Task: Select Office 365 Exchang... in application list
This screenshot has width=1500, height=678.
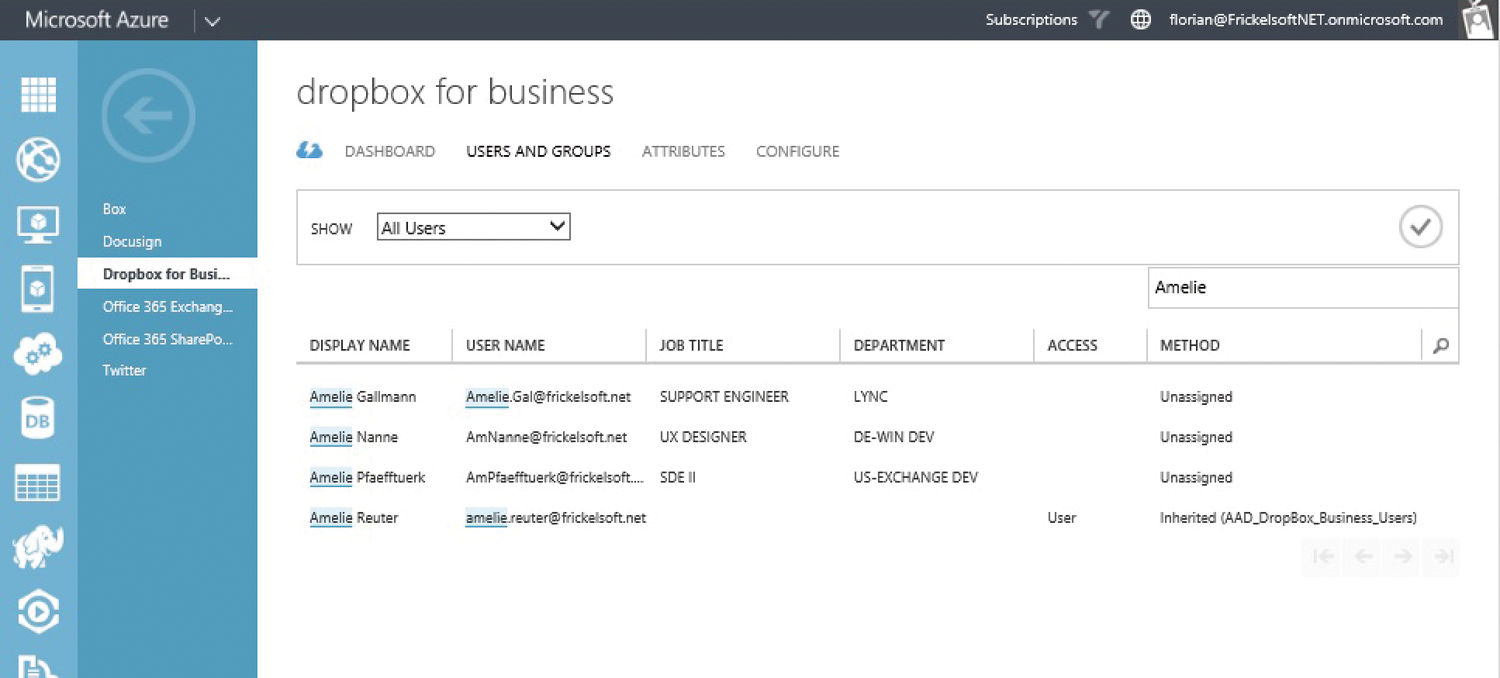Action: point(167,307)
